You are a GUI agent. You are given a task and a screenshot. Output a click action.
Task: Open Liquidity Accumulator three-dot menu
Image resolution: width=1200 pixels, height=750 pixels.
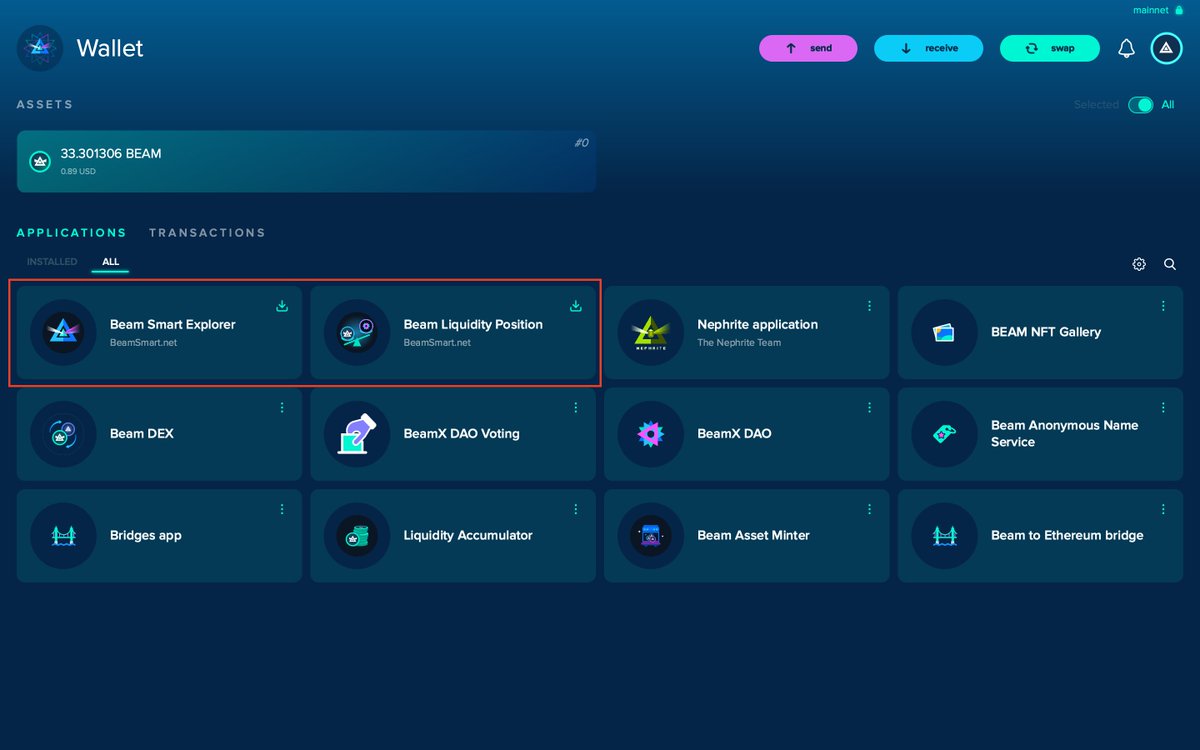[x=576, y=510]
